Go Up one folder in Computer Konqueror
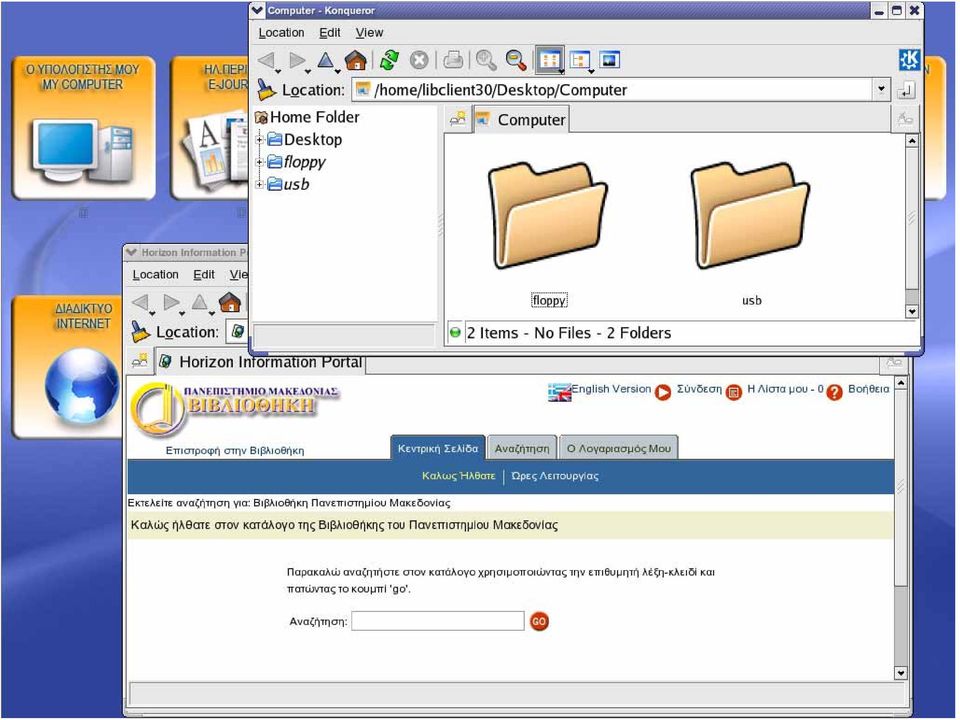 tap(326, 59)
